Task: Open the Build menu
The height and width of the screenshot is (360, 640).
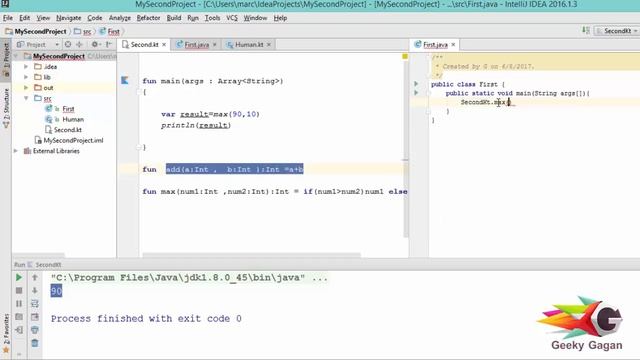Action: tap(174, 18)
